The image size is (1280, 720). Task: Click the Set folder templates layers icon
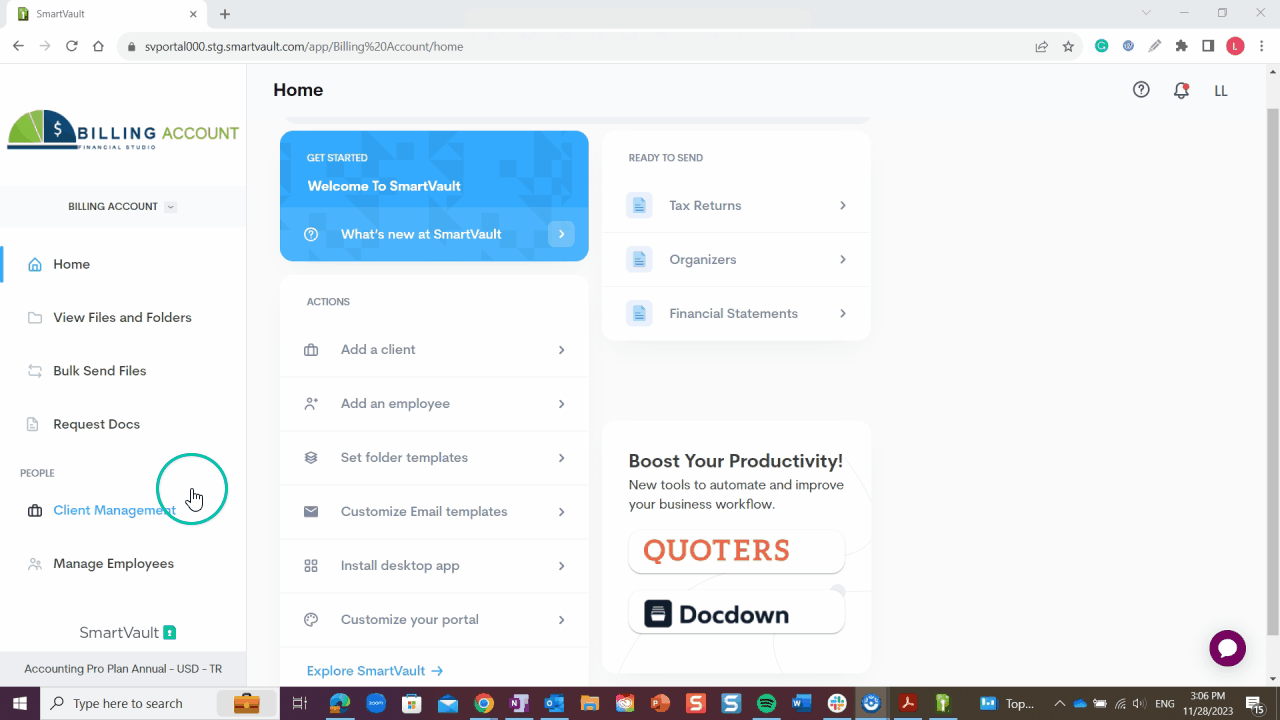pyautogui.click(x=311, y=458)
